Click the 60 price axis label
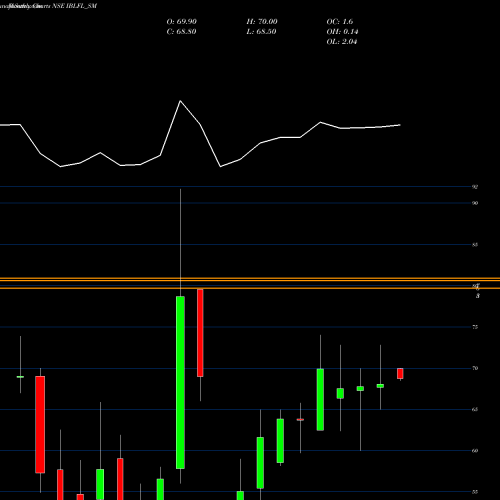This screenshot has width=500, height=500. [x=475, y=451]
